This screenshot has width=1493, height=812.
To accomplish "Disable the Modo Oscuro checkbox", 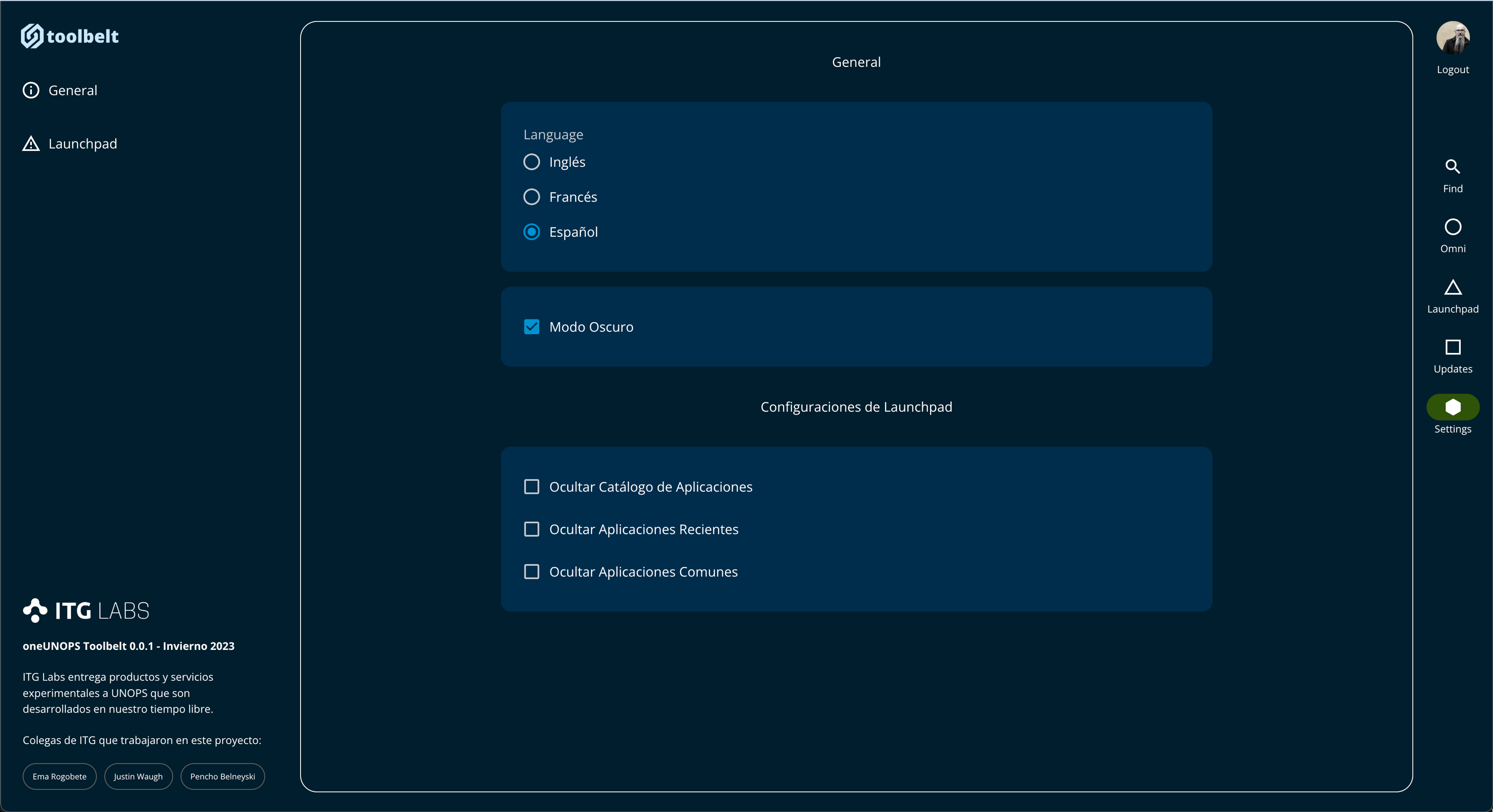I will (x=531, y=327).
